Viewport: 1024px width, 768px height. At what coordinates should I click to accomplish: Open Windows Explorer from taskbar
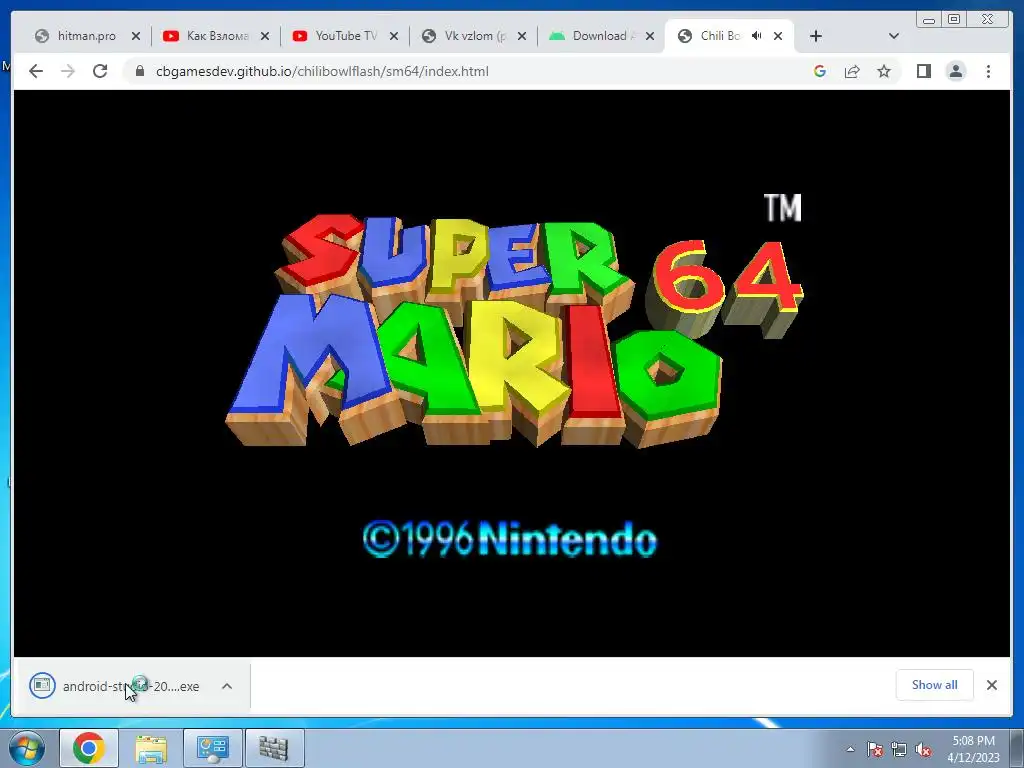pos(151,748)
